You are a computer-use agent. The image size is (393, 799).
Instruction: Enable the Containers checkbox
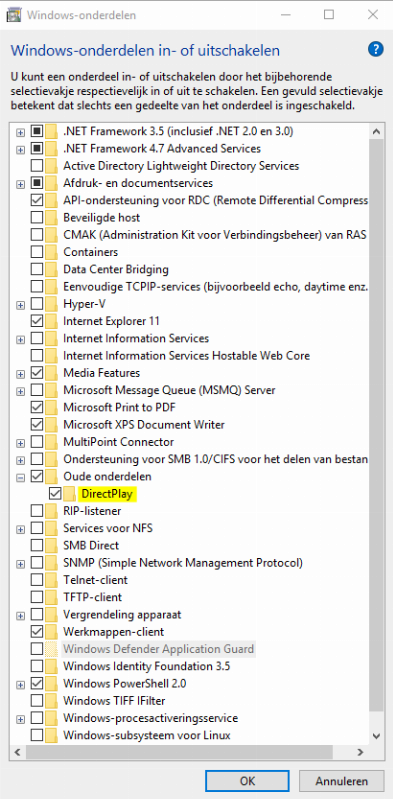[x=37, y=252]
